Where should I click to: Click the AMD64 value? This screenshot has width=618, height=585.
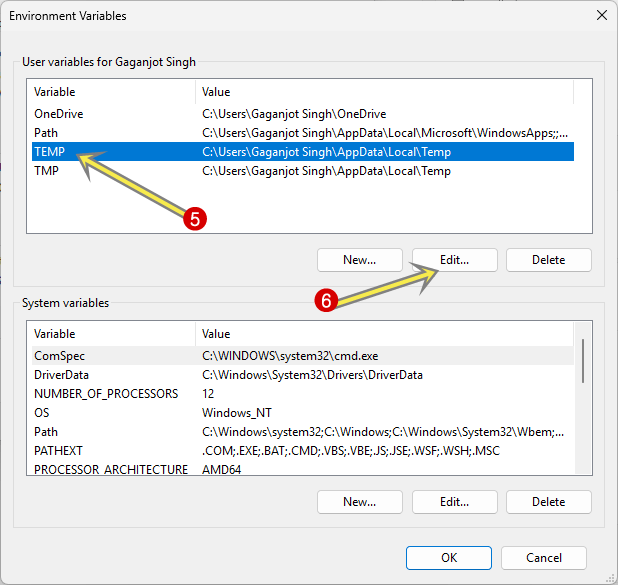click(x=222, y=469)
